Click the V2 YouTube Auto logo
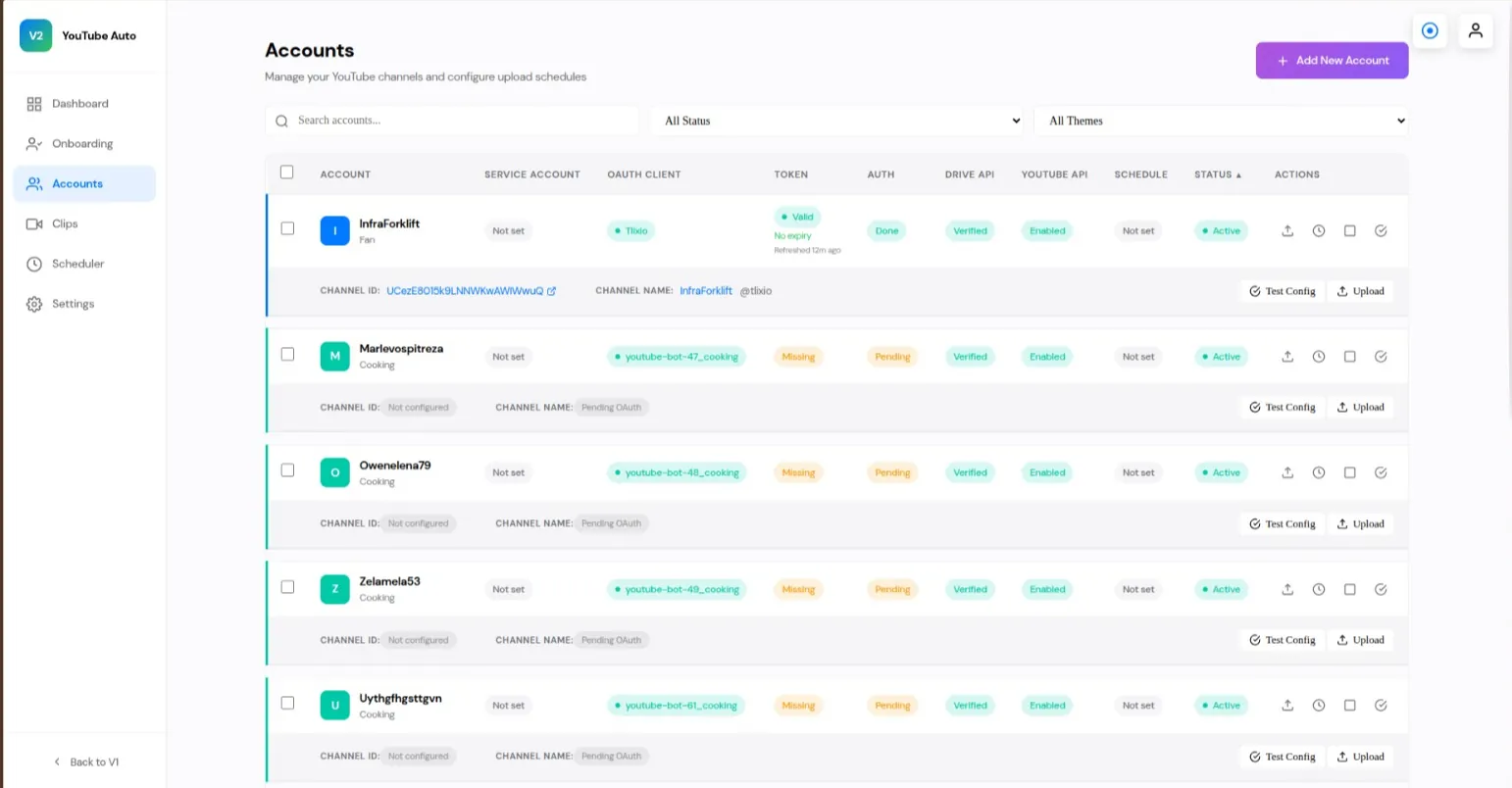1512x788 pixels. point(78,35)
